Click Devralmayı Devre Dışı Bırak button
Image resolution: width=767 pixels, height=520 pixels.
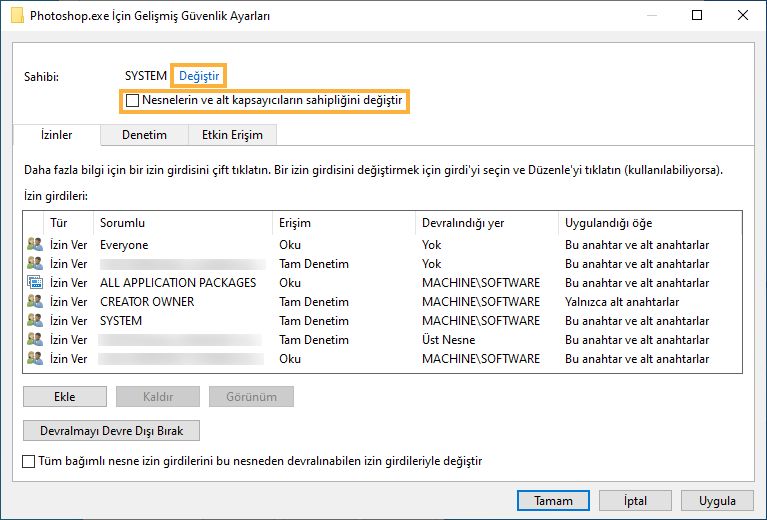click(112, 431)
